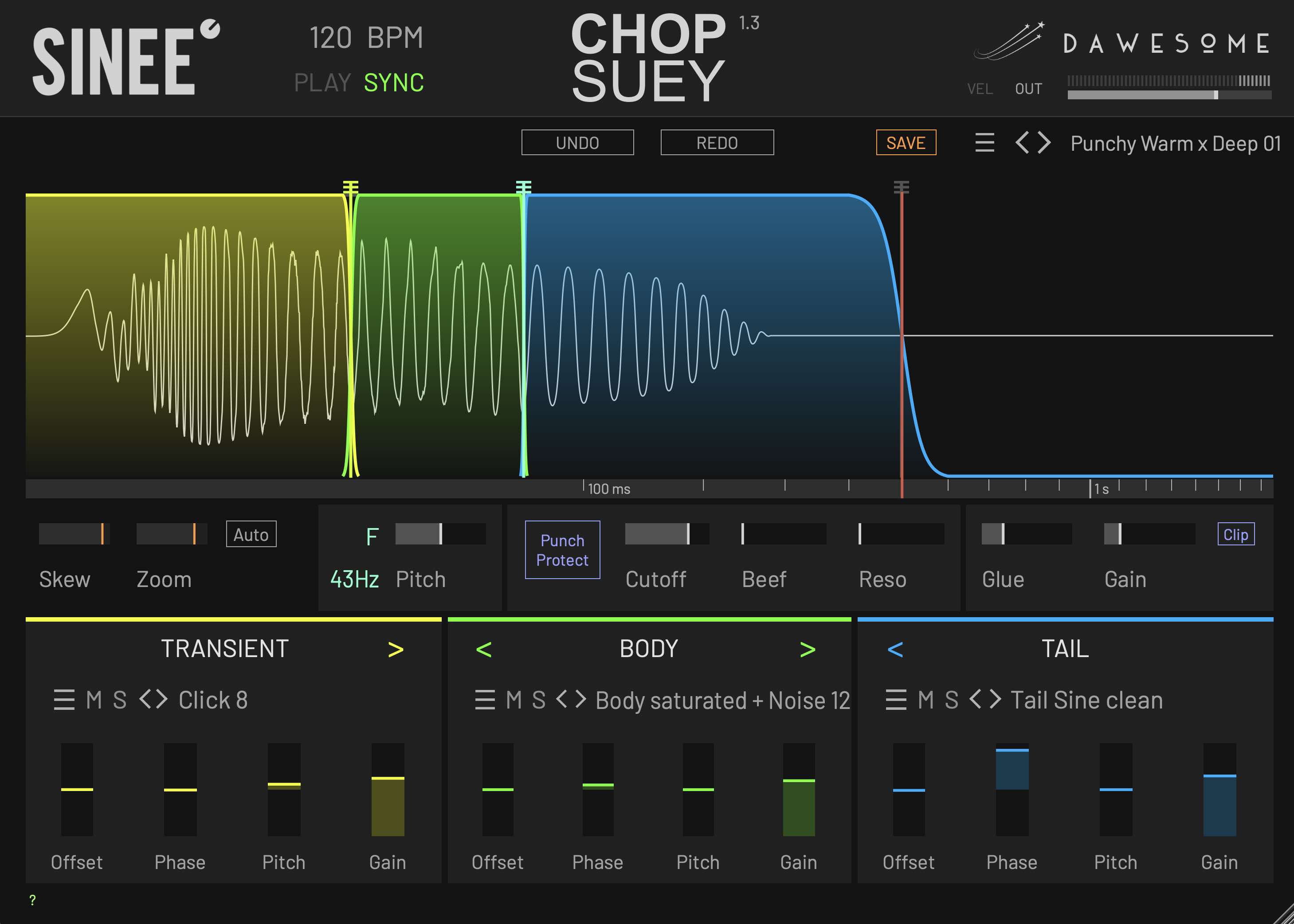Image resolution: width=1294 pixels, height=924 pixels.
Task: Enable PLAY mode
Action: pyautogui.click(x=322, y=82)
